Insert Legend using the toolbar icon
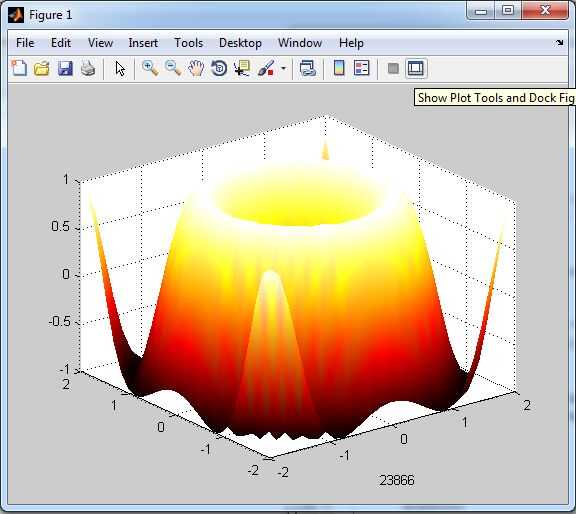Screen dimensions: 576x514 point(361,68)
